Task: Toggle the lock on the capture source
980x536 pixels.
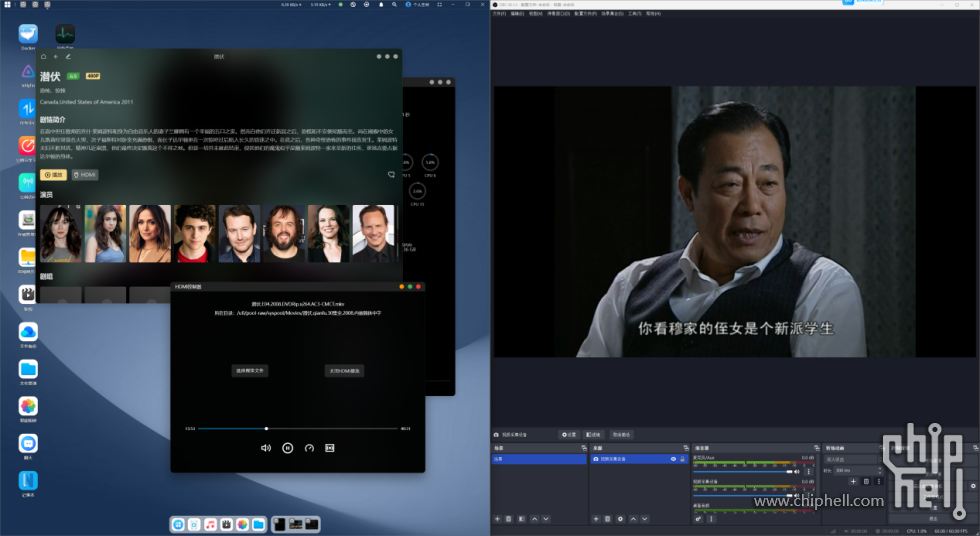Action: coord(682,459)
